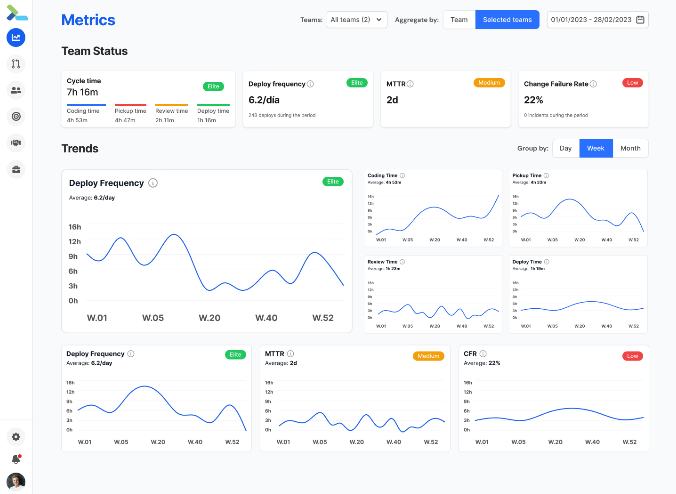The height and width of the screenshot is (494, 676).
Task: Open settings gear icon in sidebar
Action: click(x=16, y=437)
